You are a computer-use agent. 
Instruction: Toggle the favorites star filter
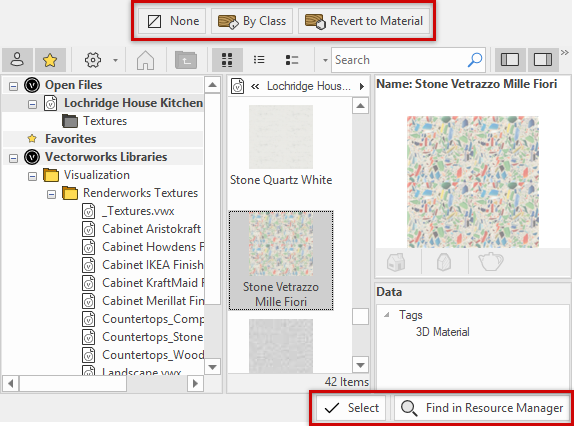pyautogui.click(x=50, y=60)
